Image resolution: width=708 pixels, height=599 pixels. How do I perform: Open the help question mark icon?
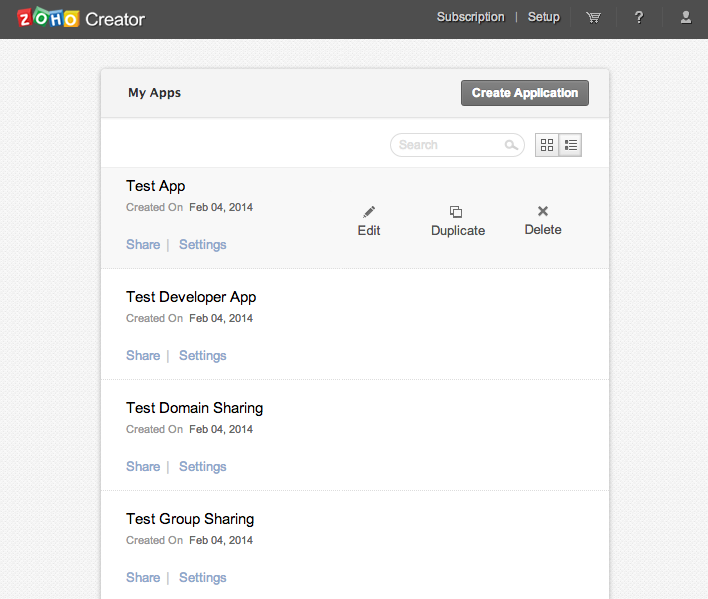pyautogui.click(x=639, y=17)
